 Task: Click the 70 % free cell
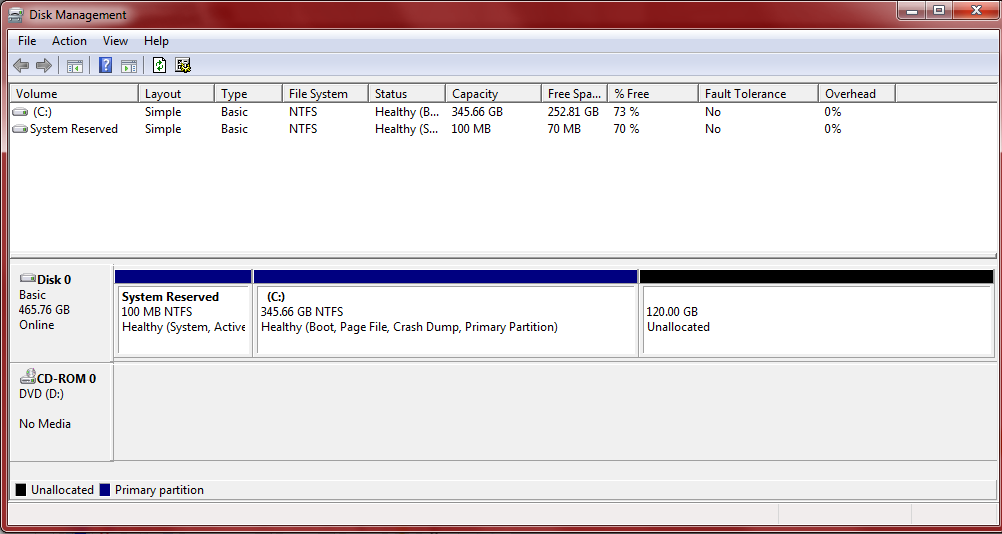click(626, 129)
